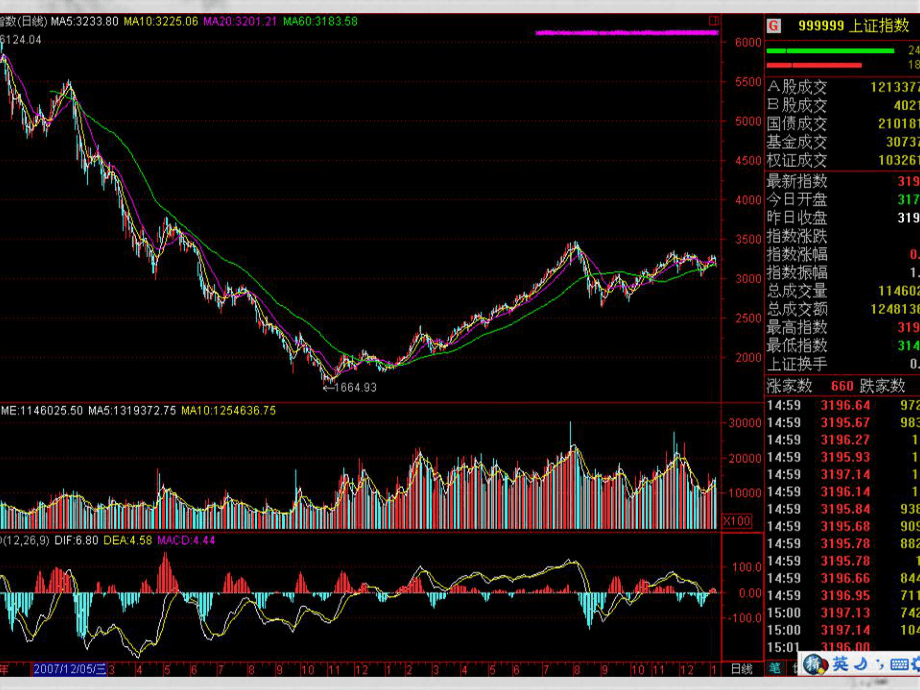Image resolution: width=920 pixels, height=690 pixels.
Task: Click the X100 volume unit label
Action: tap(736, 520)
